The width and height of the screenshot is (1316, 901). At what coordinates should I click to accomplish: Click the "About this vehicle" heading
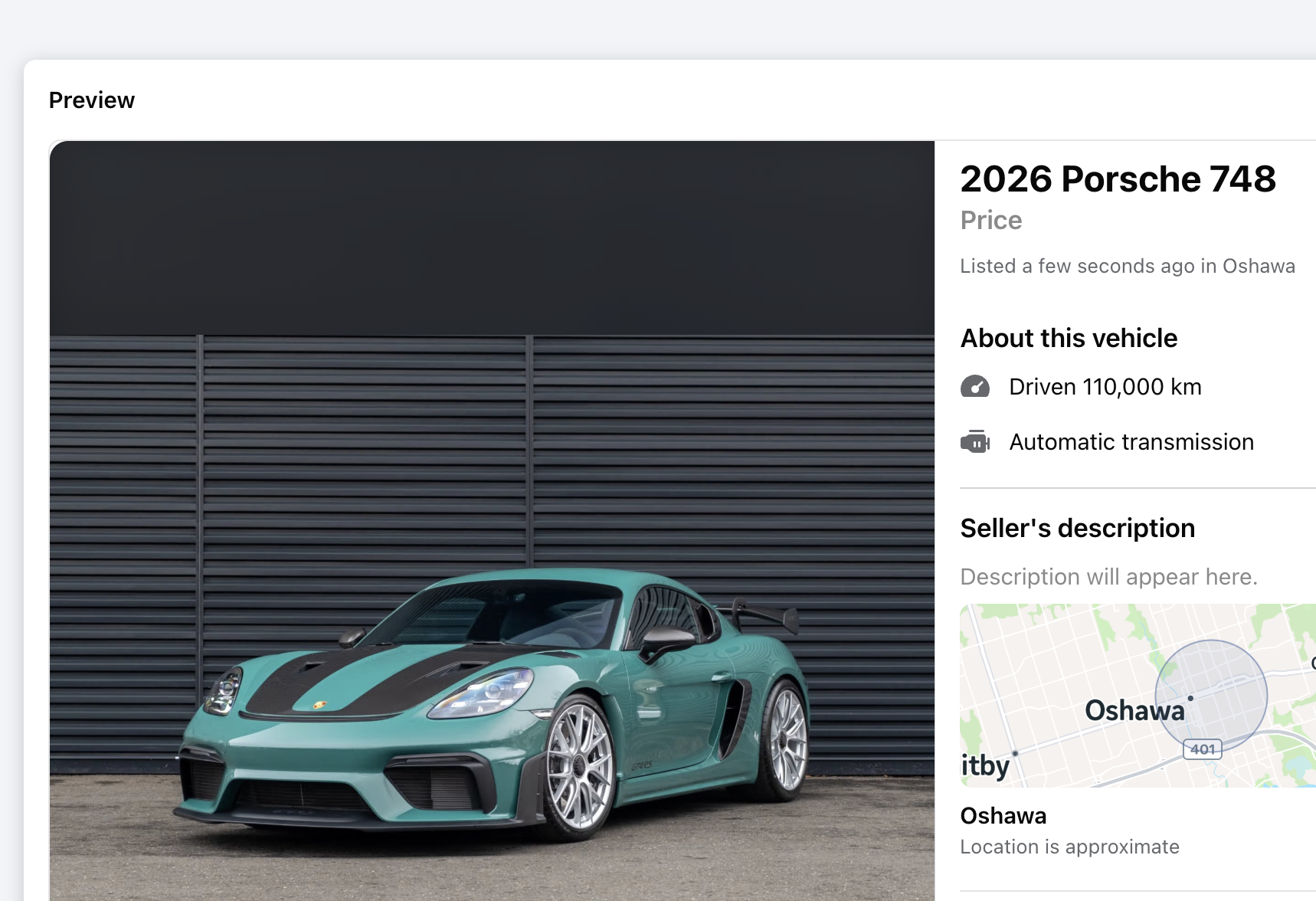(1069, 338)
